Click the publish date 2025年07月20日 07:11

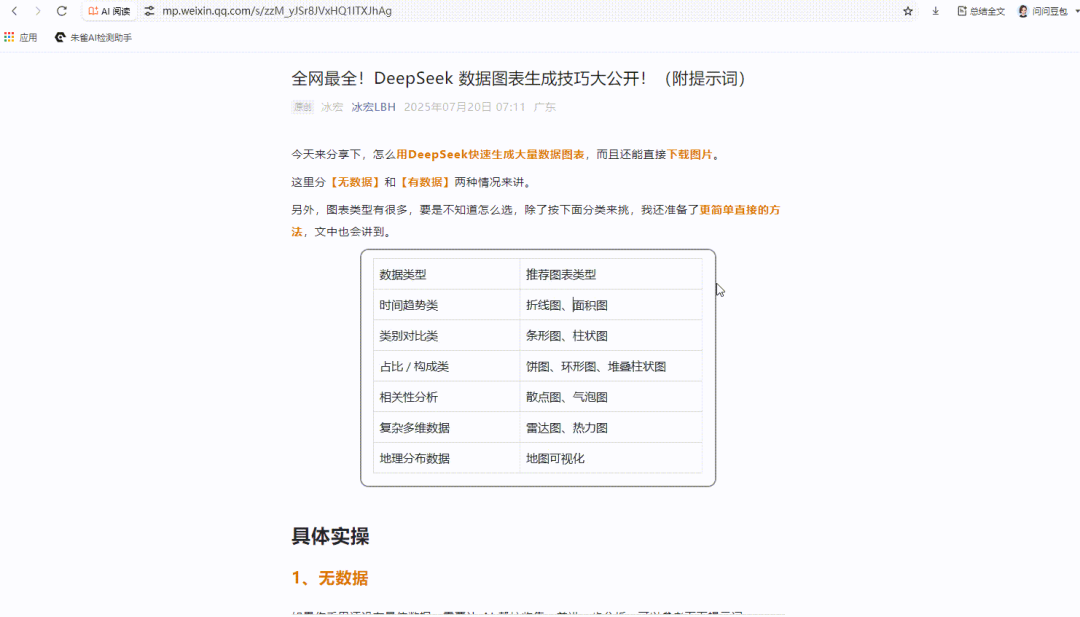coord(464,107)
